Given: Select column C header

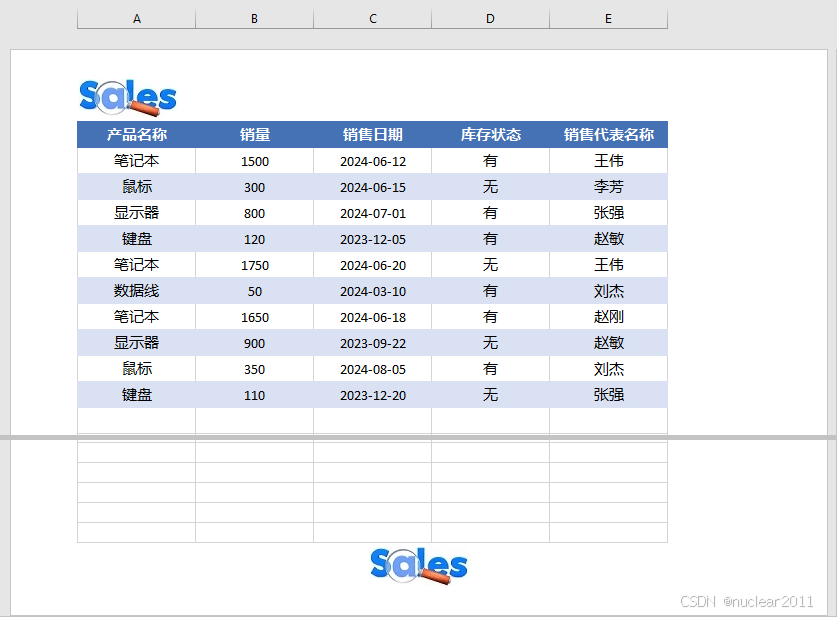Looking at the screenshot, I should point(373,19).
